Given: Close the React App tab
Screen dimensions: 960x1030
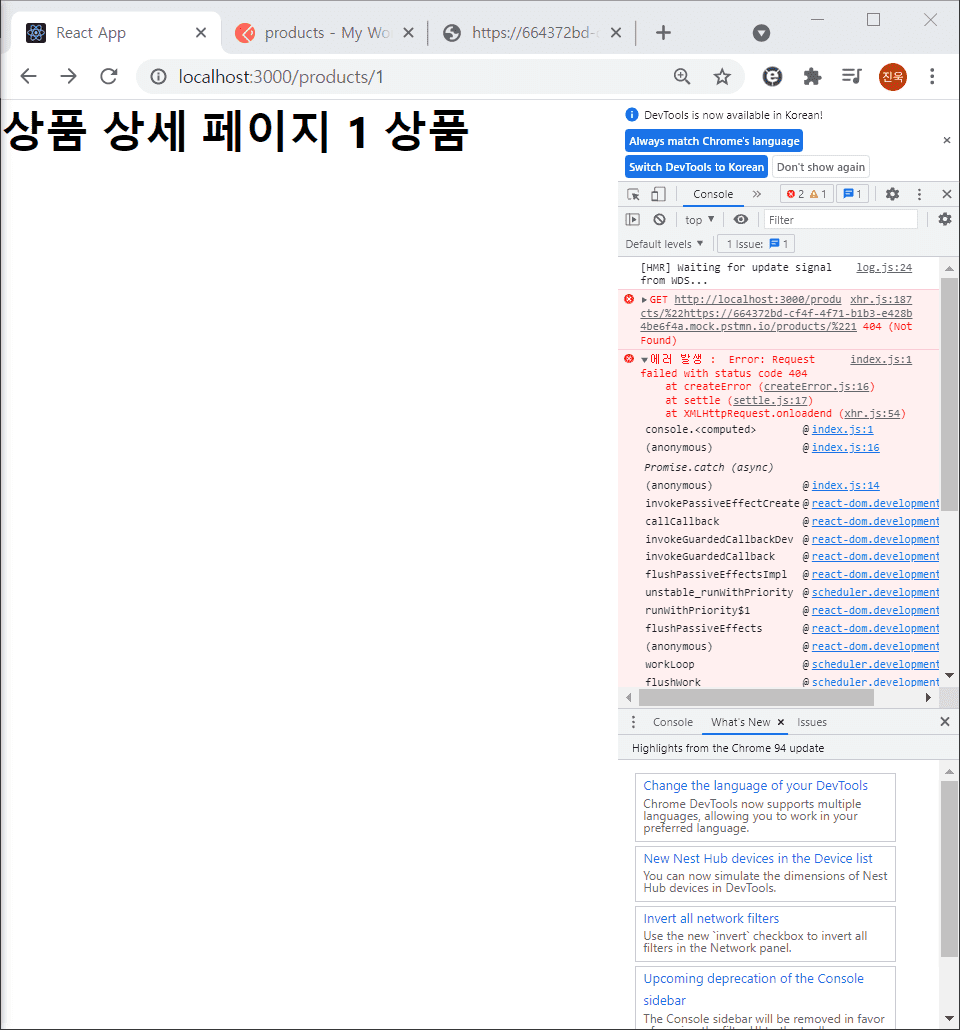Looking at the screenshot, I should [x=201, y=33].
